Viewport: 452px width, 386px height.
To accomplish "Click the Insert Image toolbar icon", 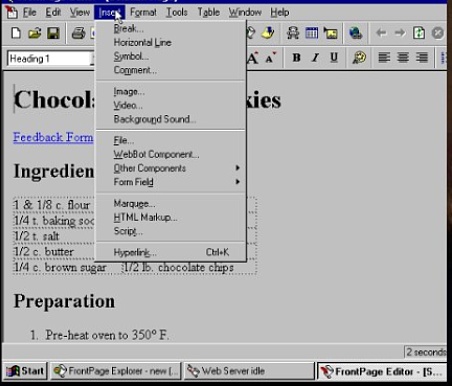I will click(x=330, y=33).
